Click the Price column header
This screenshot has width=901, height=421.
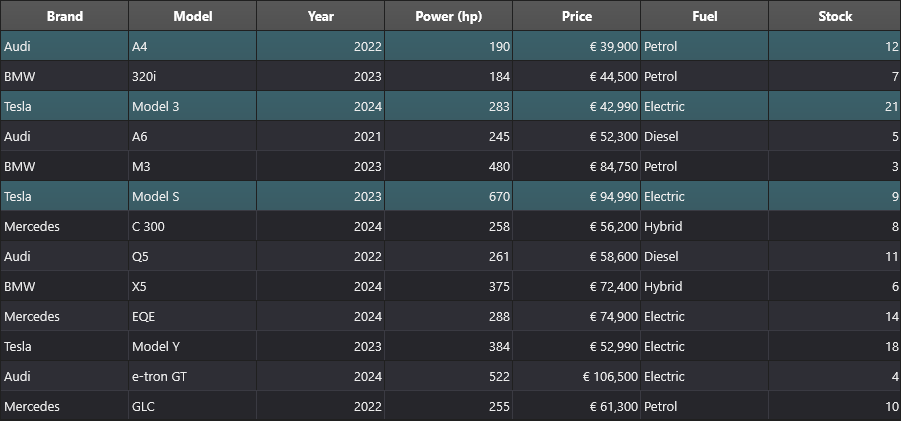pyautogui.click(x=576, y=16)
